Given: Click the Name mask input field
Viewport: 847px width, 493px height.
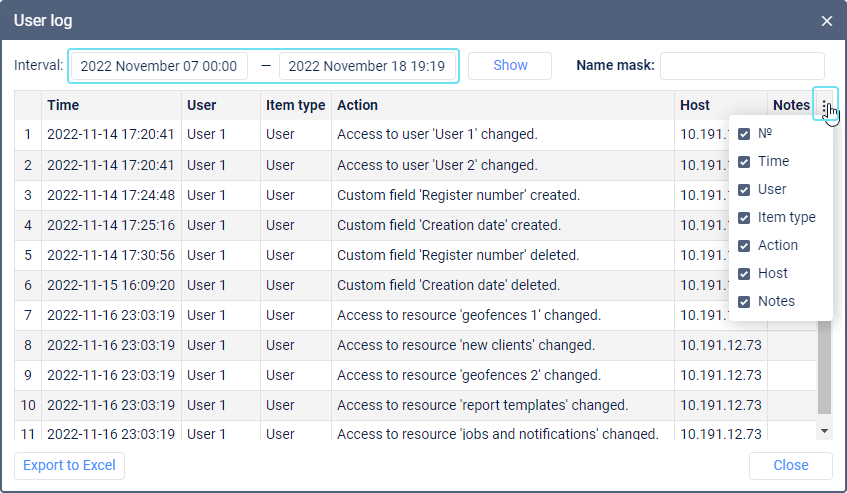Looking at the screenshot, I should coord(742,66).
